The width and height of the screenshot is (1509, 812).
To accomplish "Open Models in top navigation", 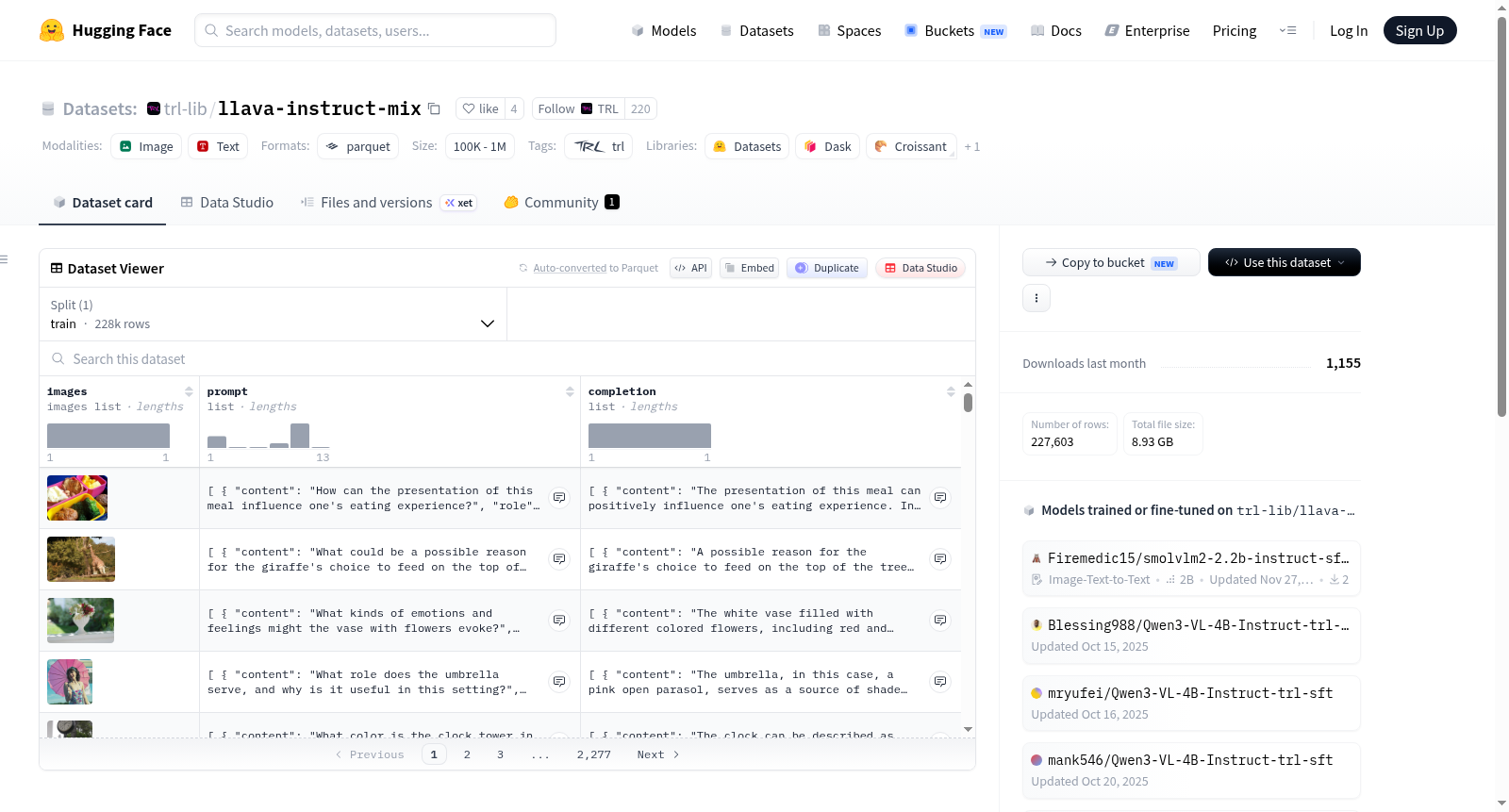I will click(664, 30).
